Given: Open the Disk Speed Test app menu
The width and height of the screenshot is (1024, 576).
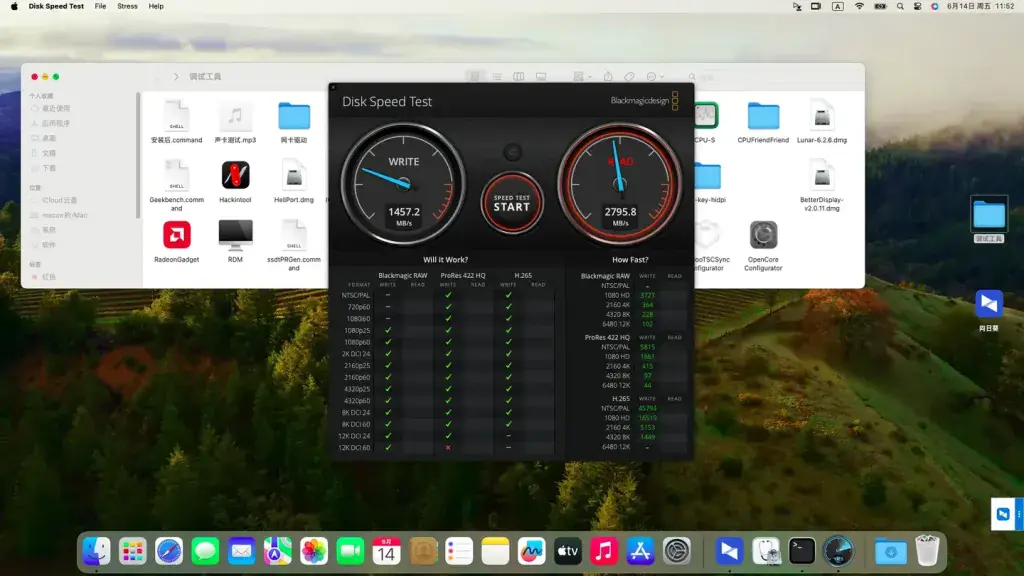Looking at the screenshot, I should (x=56, y=7).
